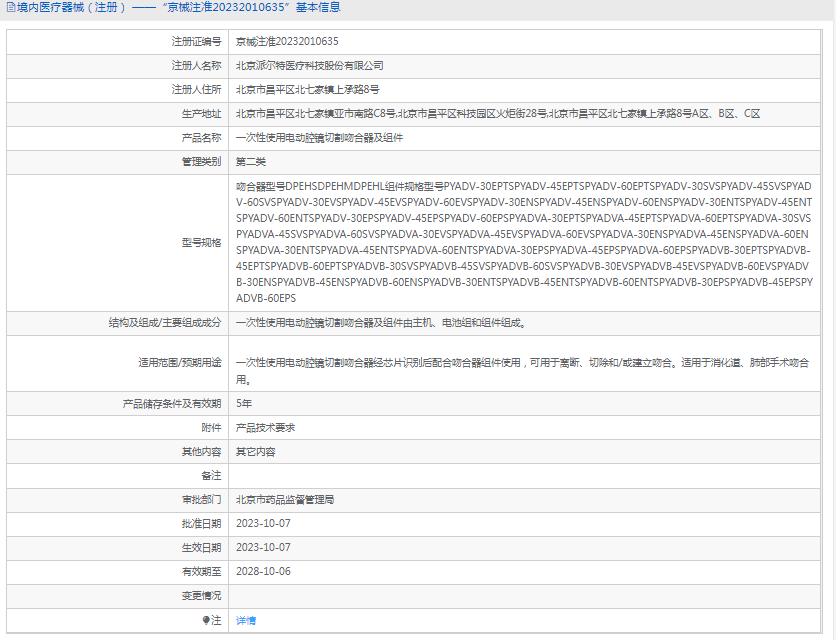Click the 注册人名称 label
The height and width of the screenshot is (640, 836).
[196, 66]
